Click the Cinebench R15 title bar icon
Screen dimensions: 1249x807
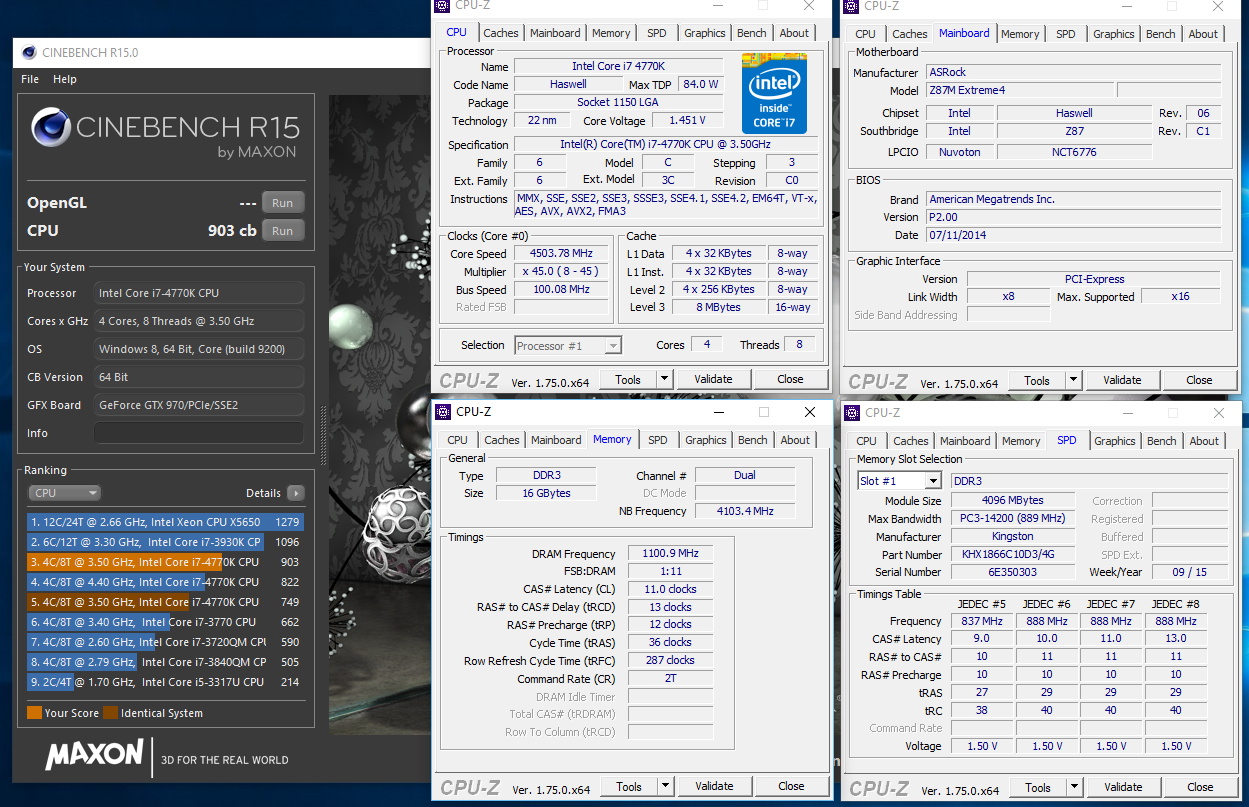(x=28, y=52)
